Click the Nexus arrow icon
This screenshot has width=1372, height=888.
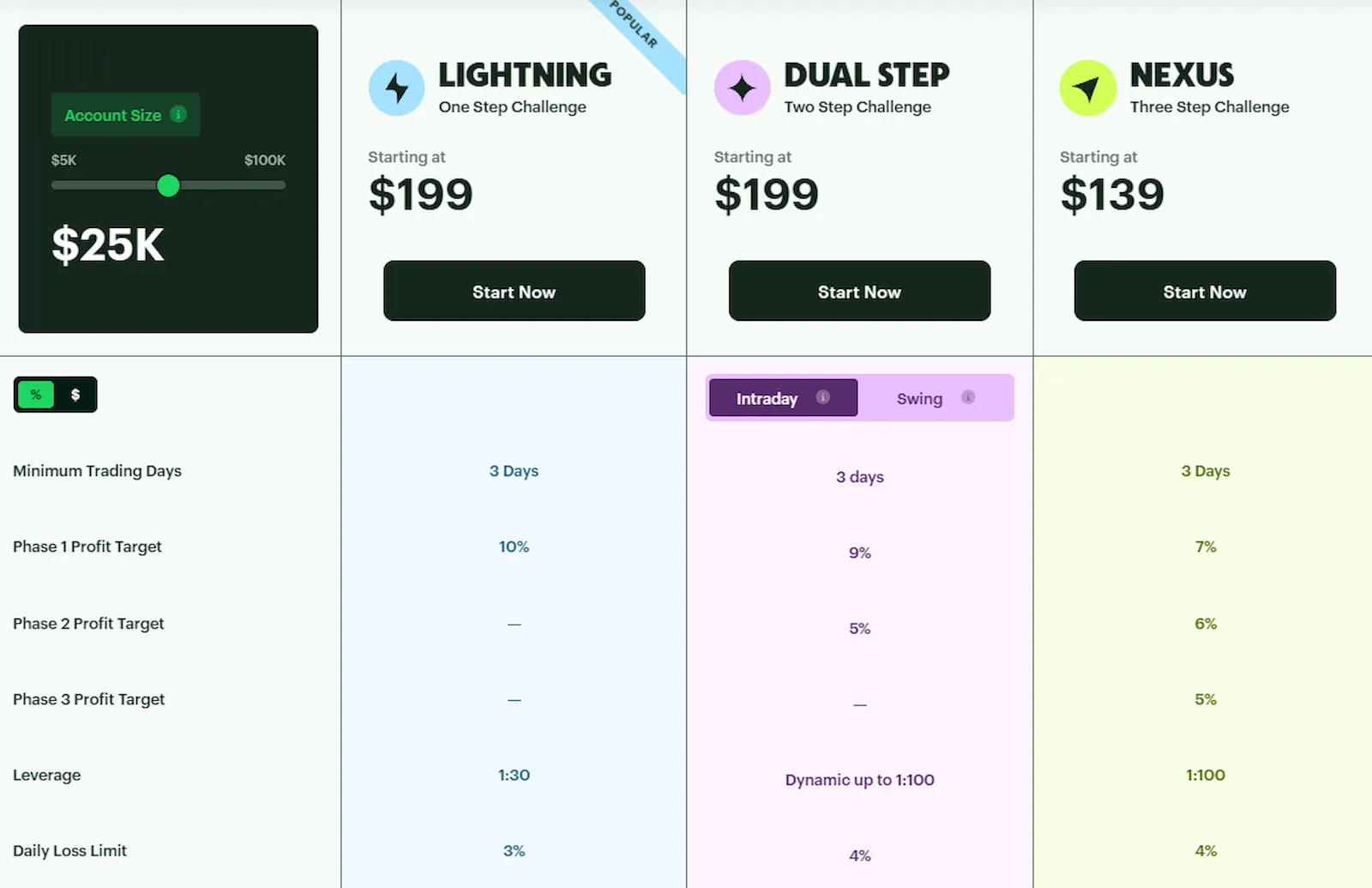coord(1087,88)
